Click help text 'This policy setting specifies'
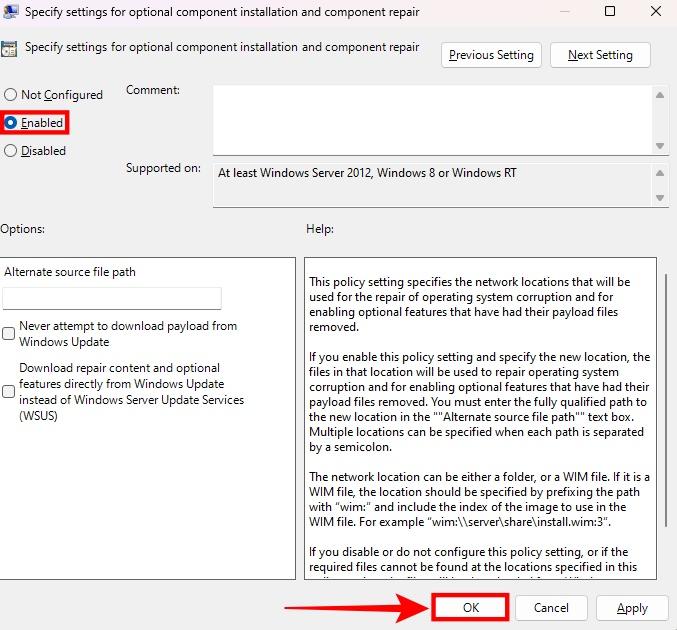677x630 pixels. (380, 282)
